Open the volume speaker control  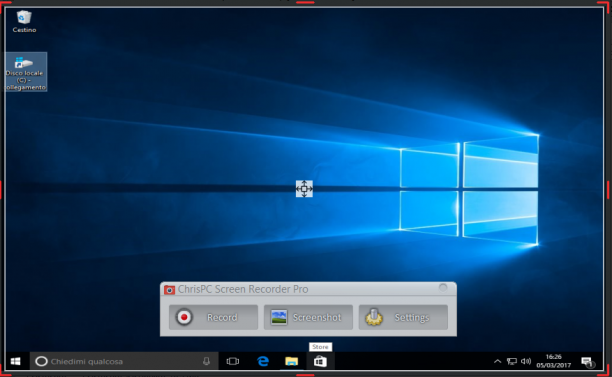(526, 361)
